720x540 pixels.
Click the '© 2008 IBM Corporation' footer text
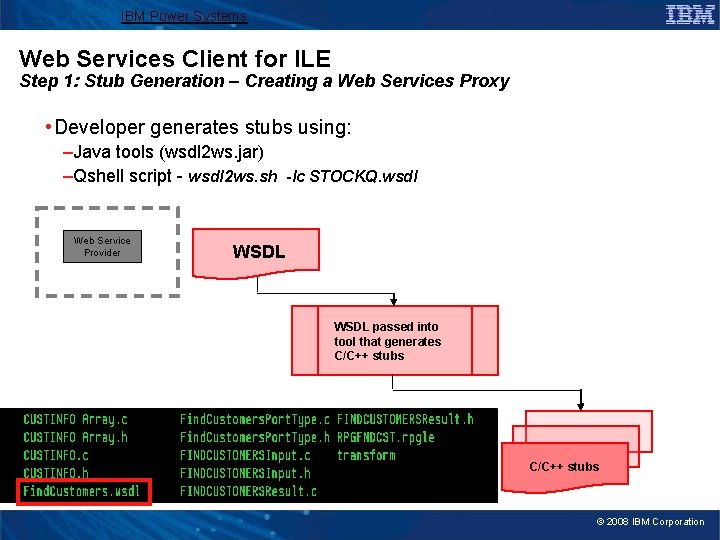[650, 522]
